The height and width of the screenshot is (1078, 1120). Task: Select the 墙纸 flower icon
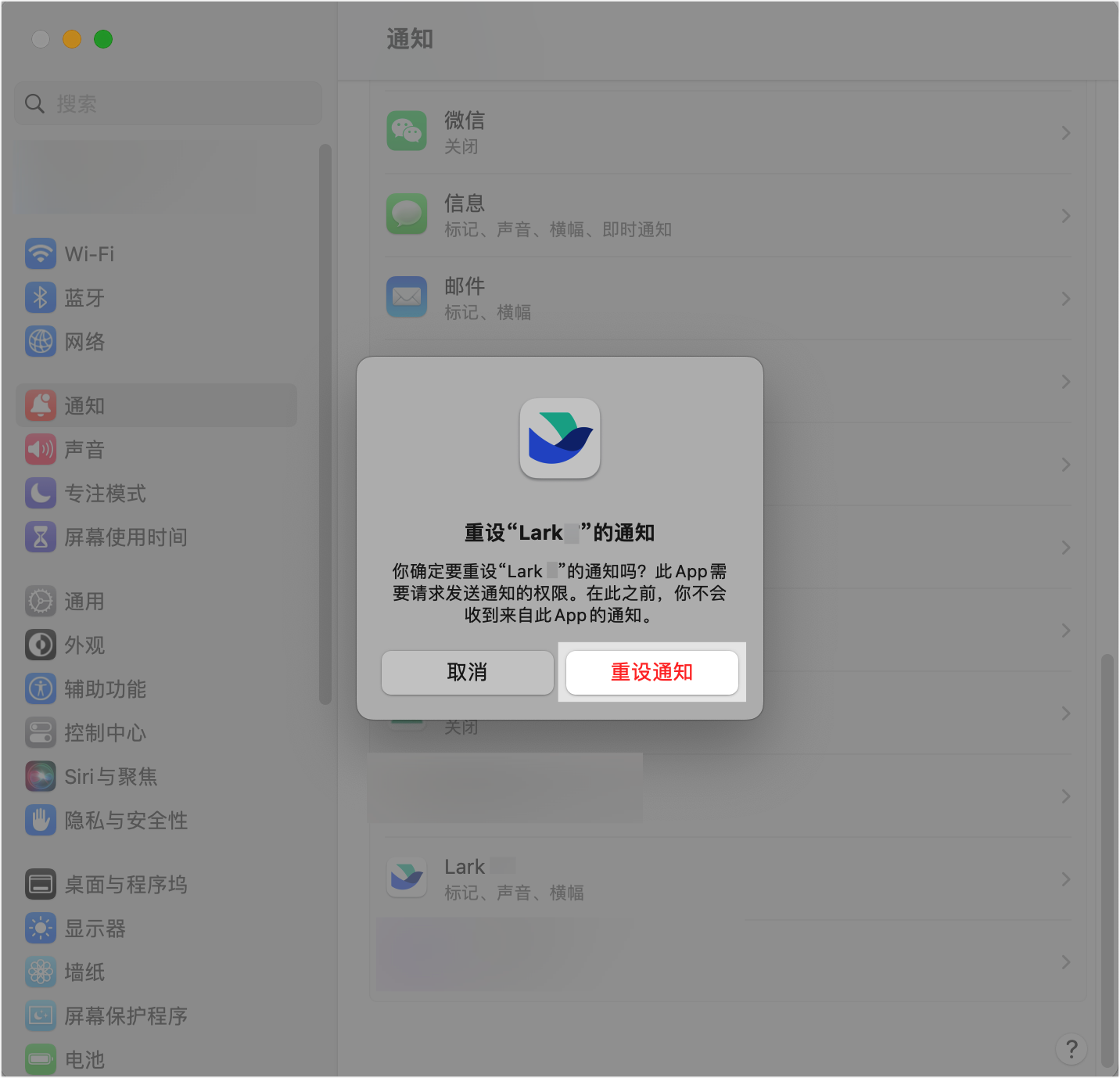coord(41,972)
